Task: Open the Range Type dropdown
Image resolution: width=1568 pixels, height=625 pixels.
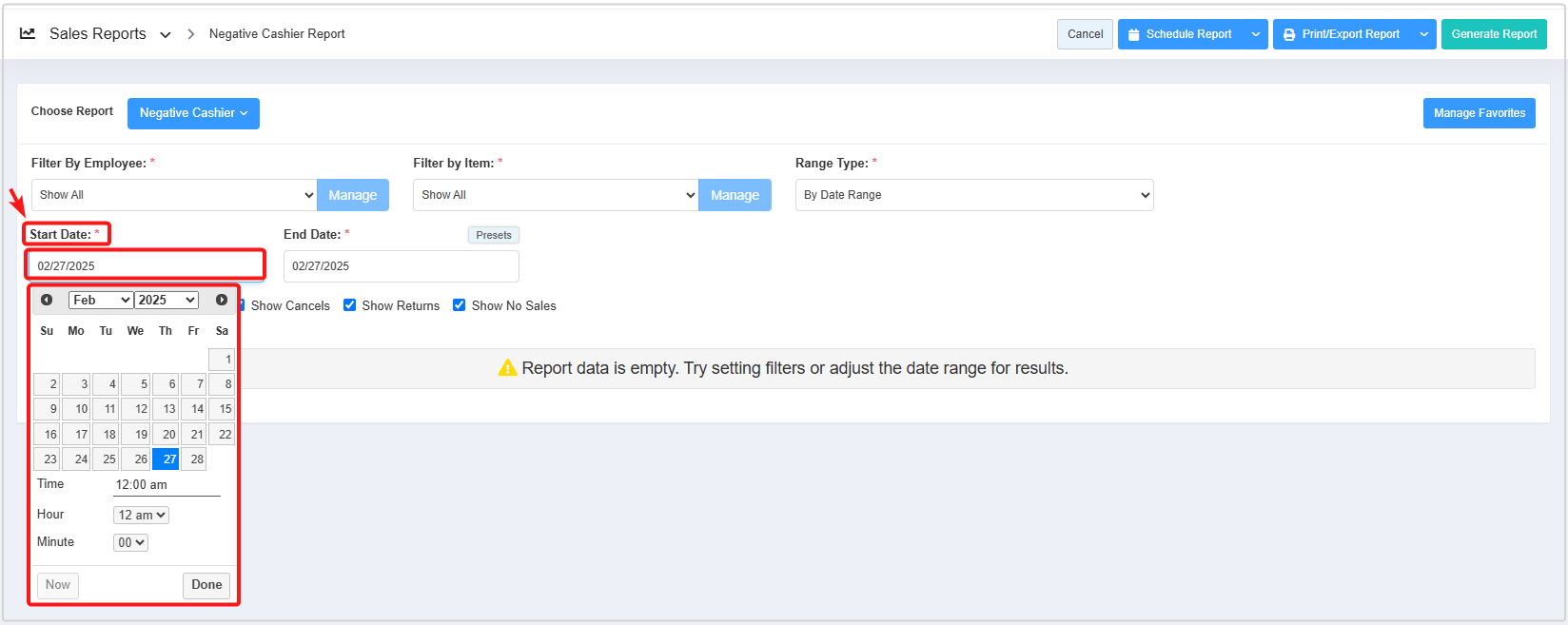Action: coord(973,195)
